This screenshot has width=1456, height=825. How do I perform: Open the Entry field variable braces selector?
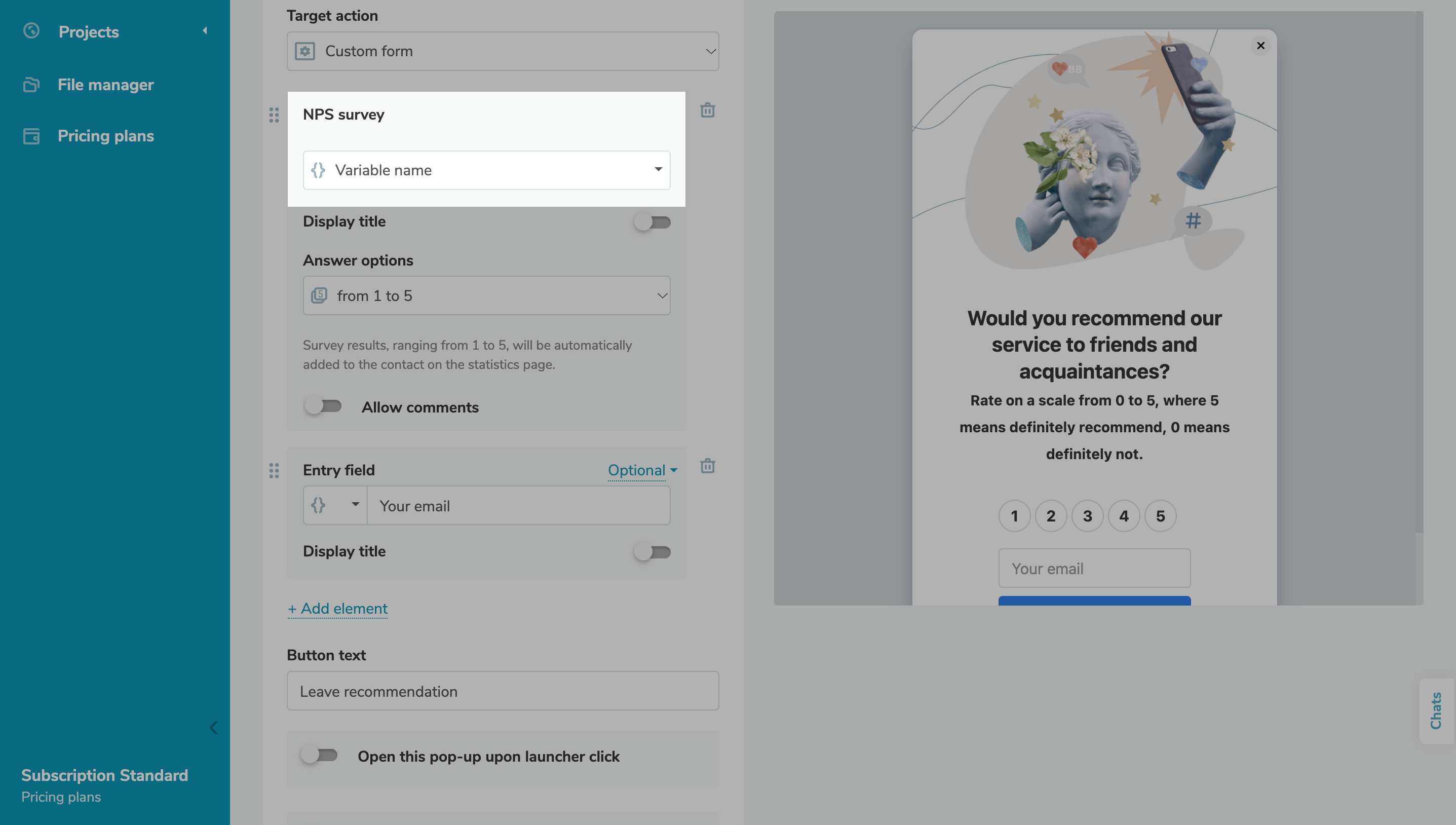[335, 505]
